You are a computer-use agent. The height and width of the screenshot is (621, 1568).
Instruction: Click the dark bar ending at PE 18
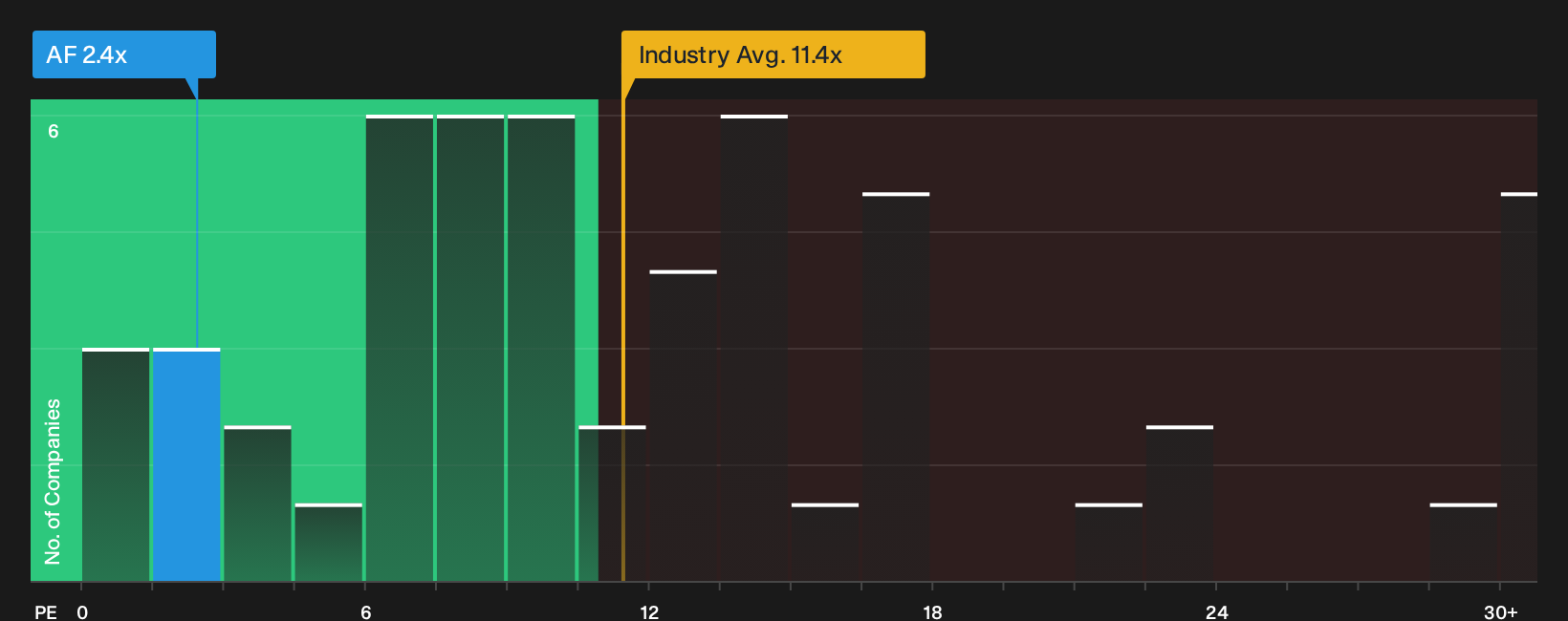[896, 387]
